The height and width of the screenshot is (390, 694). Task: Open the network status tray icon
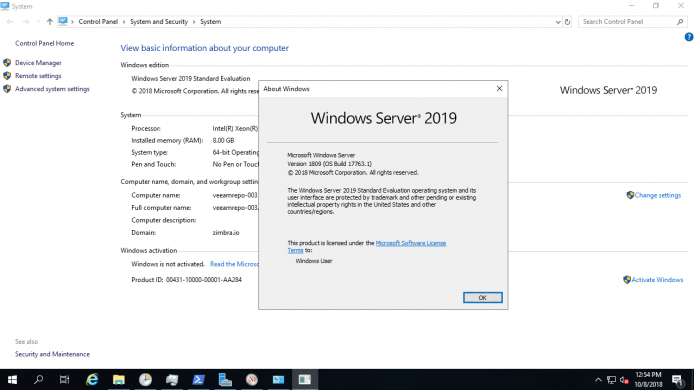(612, 380)
